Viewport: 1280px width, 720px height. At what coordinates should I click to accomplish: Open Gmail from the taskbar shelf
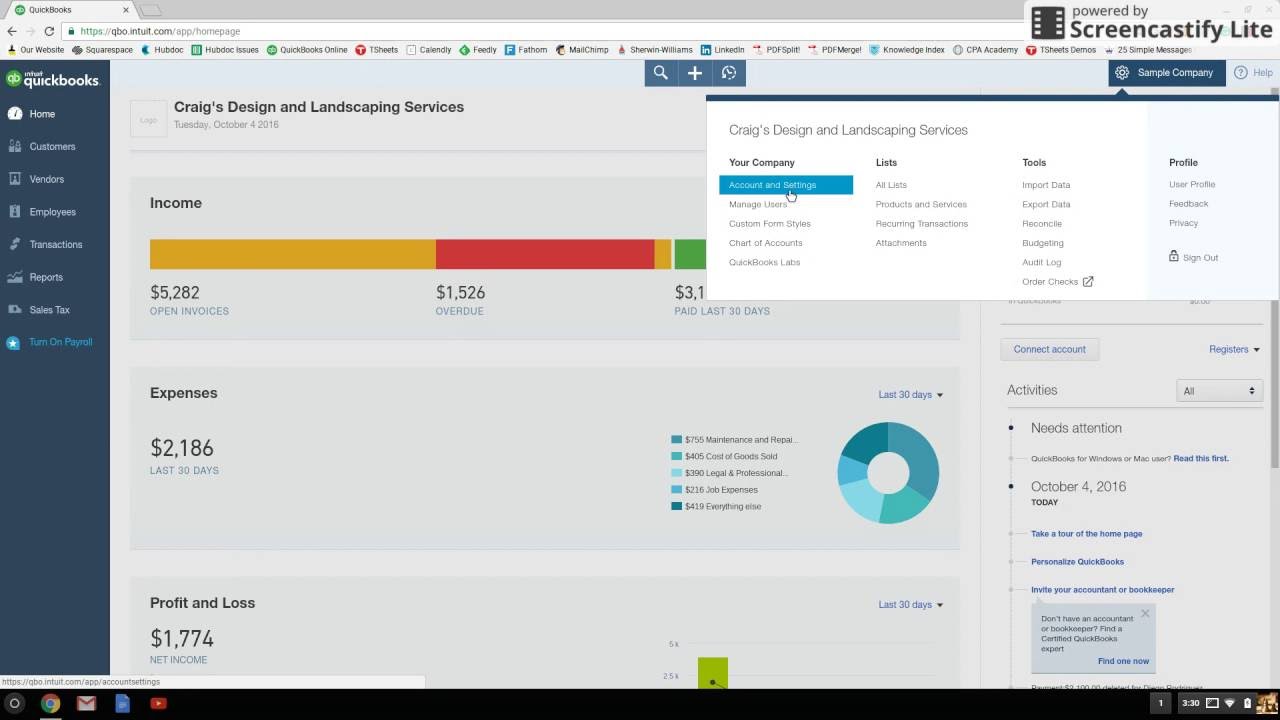point(86,704)
